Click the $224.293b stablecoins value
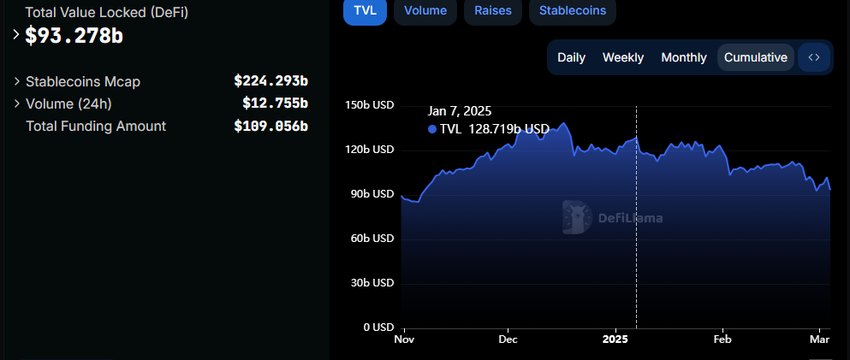 [271, 81]
